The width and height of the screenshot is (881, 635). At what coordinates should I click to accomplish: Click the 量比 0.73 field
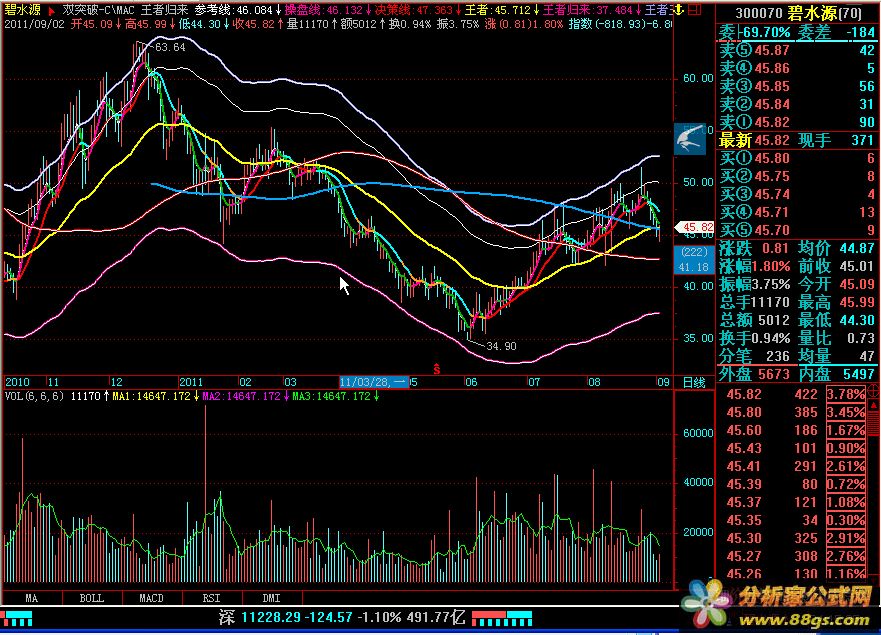[836, 338]
